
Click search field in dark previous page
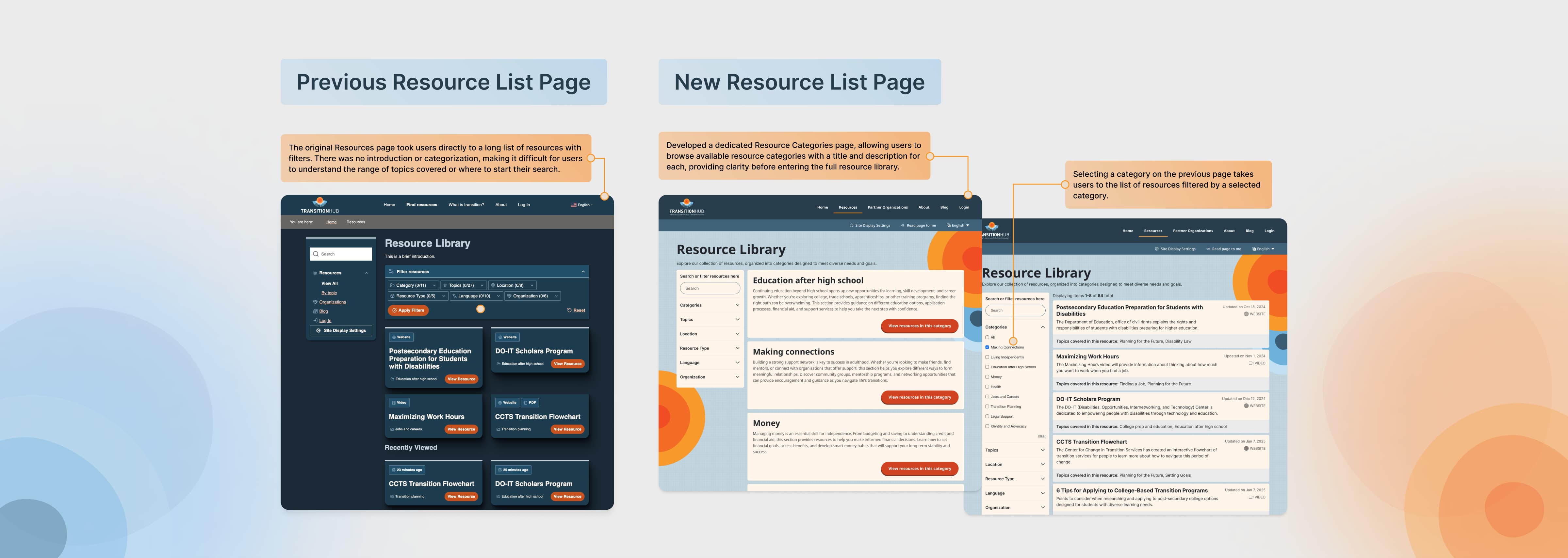pyautogui.click(x=341, y=254)
